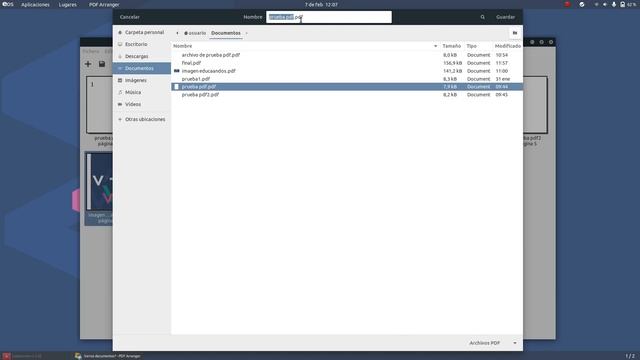
Task: Select file archivo de prueba pdf.pdf
Action: (211, 55)
